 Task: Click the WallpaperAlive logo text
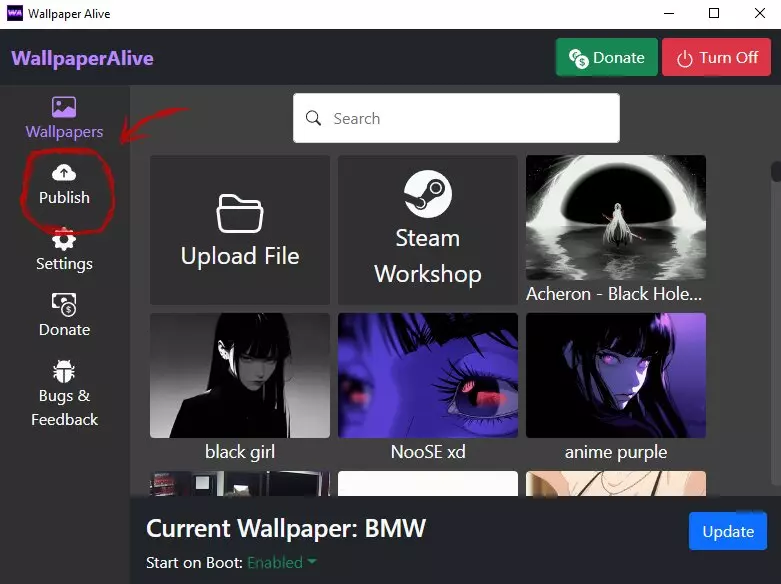(83, 58)
